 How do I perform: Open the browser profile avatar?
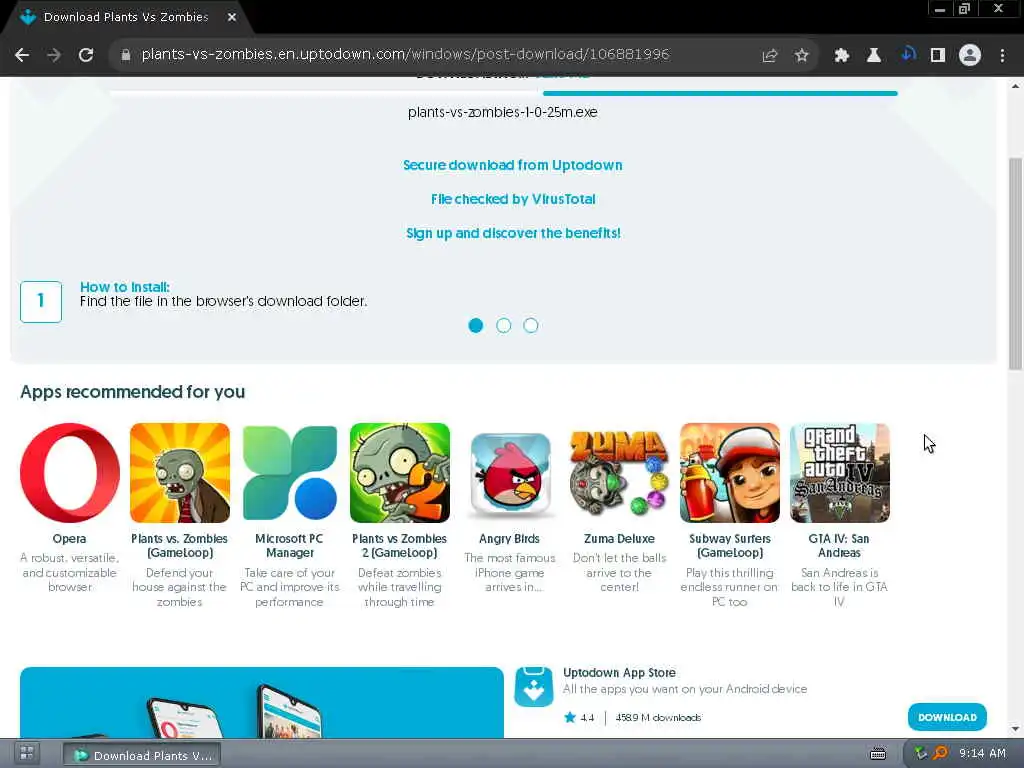[x=970, y=56]
